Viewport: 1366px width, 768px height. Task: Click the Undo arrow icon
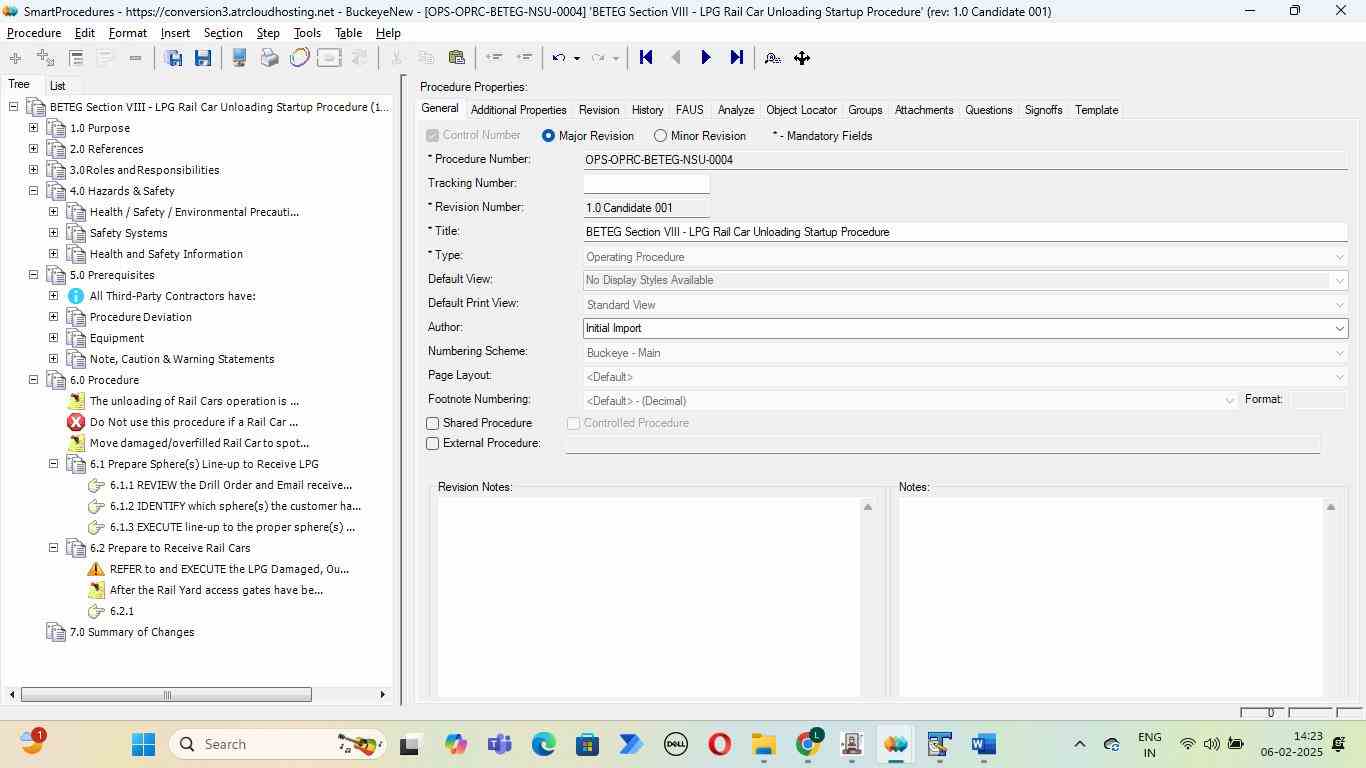click(559, 58)
